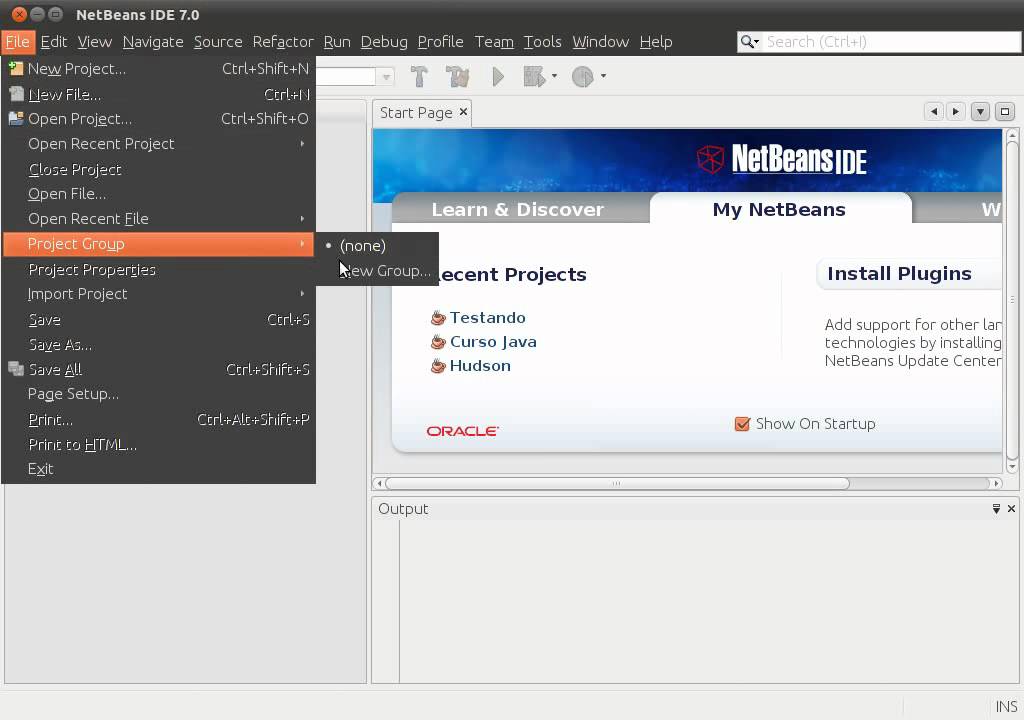The width and height of the screenshot is (1024, 720).
Task: Click the Run Project play icon
Action: (x=498, y=76)
